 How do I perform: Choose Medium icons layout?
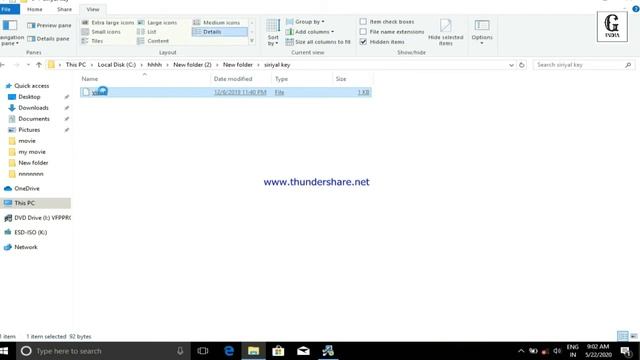[x=217, y=22]
